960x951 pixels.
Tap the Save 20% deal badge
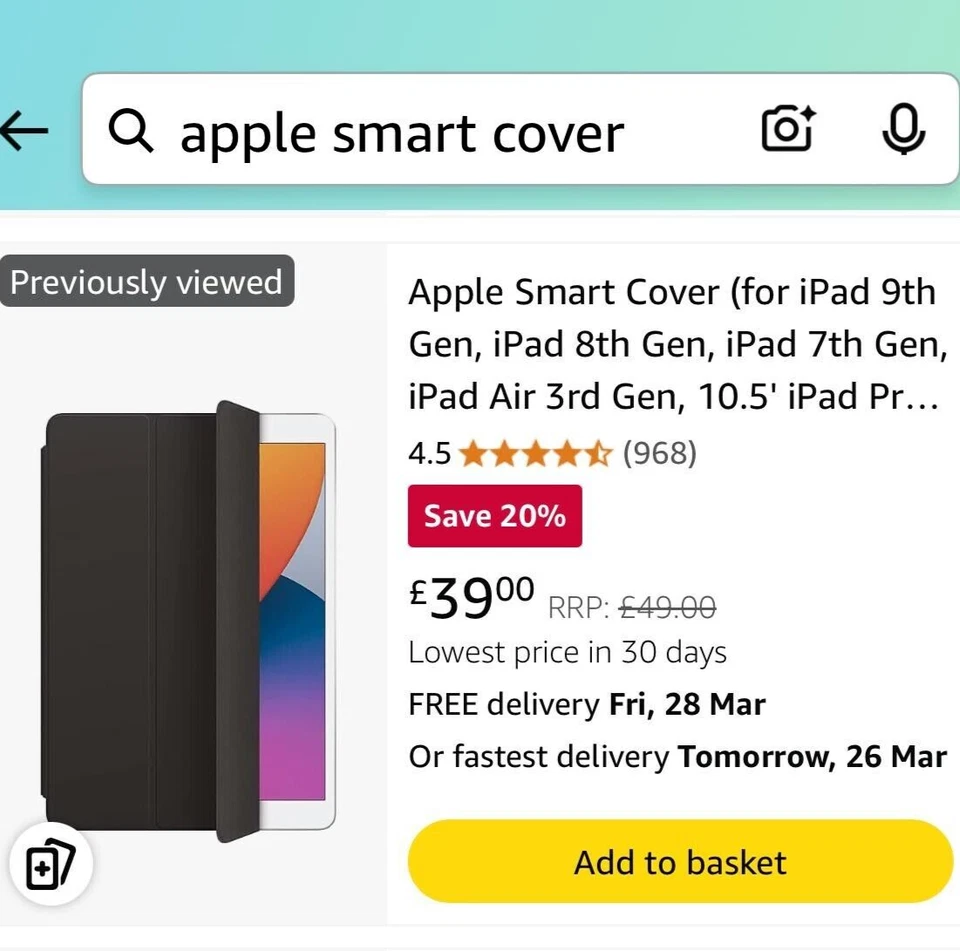pyautogui.click(x=494, y=516)
